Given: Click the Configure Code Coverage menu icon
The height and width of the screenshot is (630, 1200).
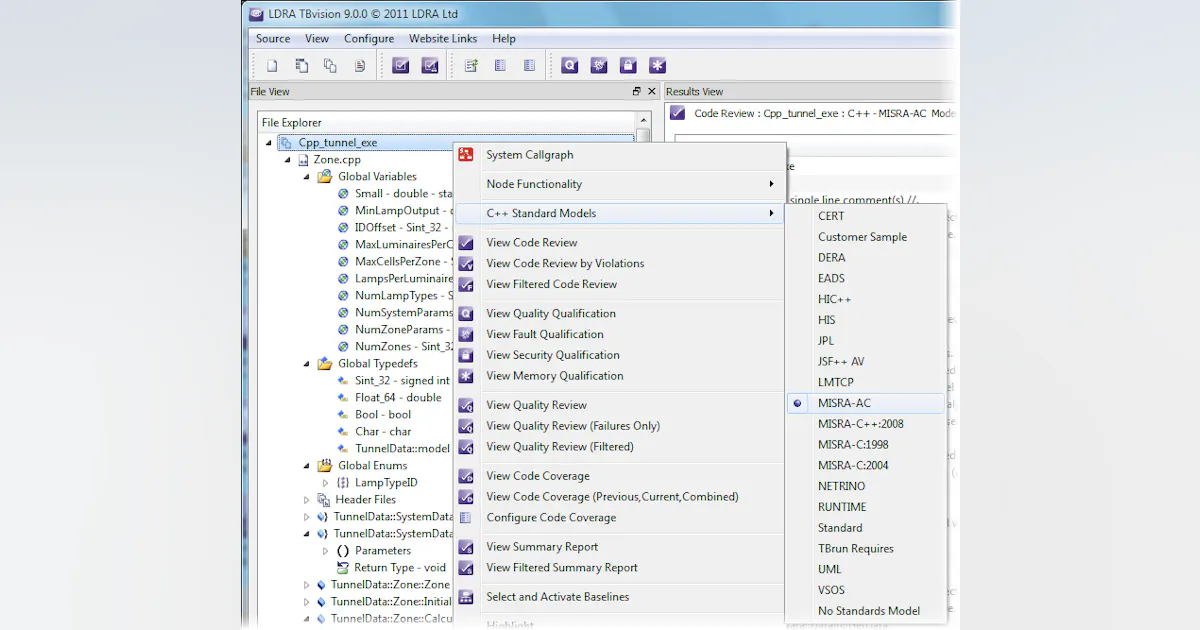Looking at the screenshot, I should coord(466,518).
